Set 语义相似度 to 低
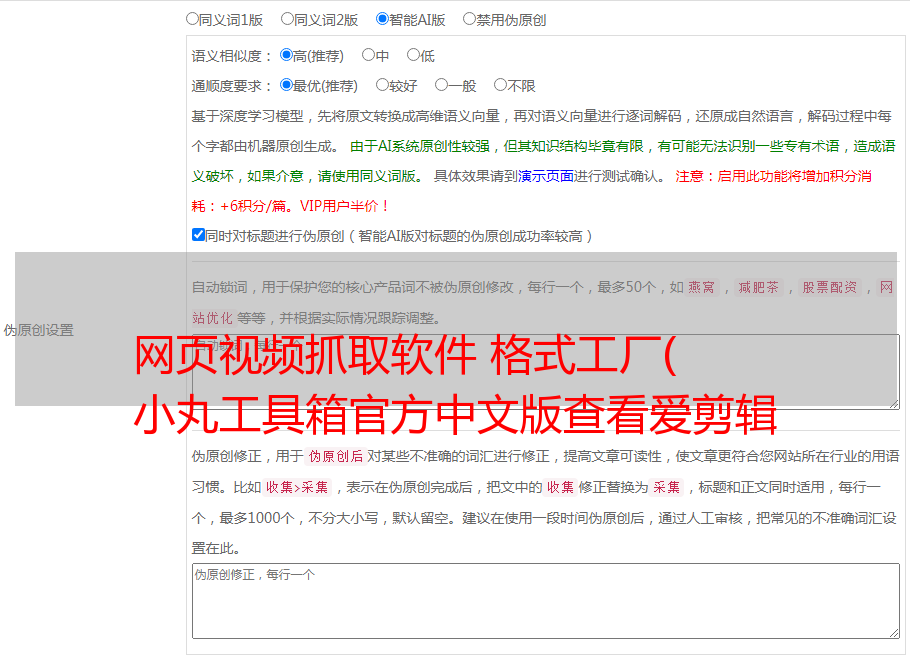 [413, 55]
